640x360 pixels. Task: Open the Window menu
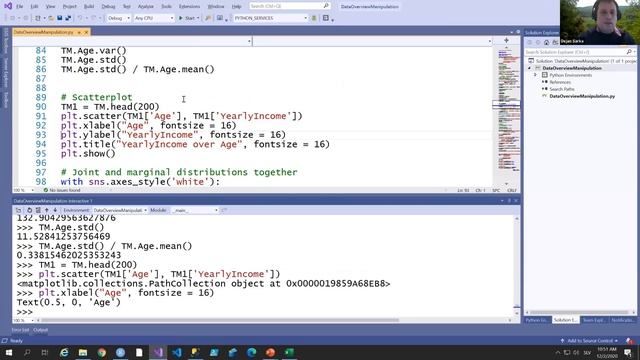click(216, 7)
